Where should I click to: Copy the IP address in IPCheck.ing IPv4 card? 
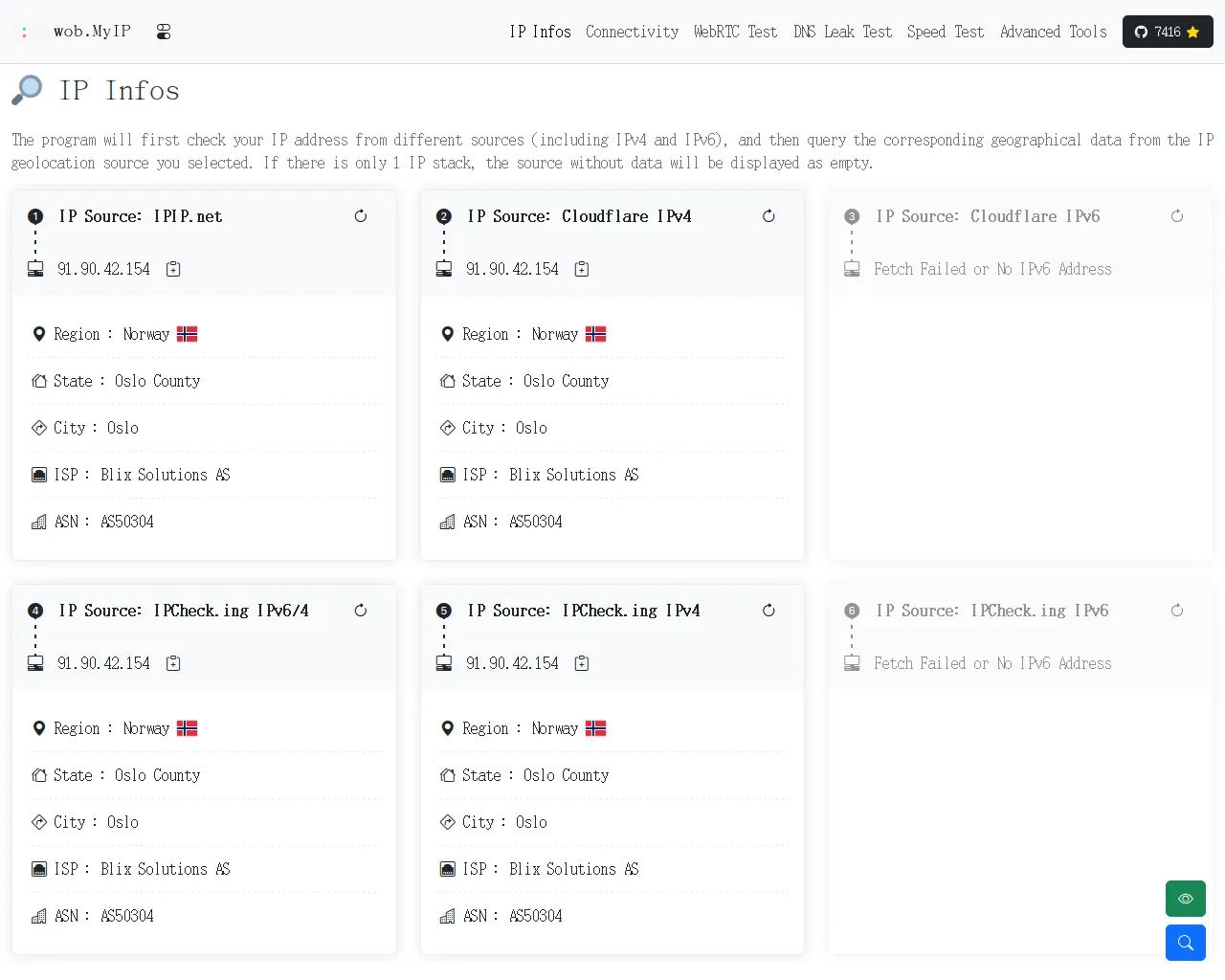[582, 663]
